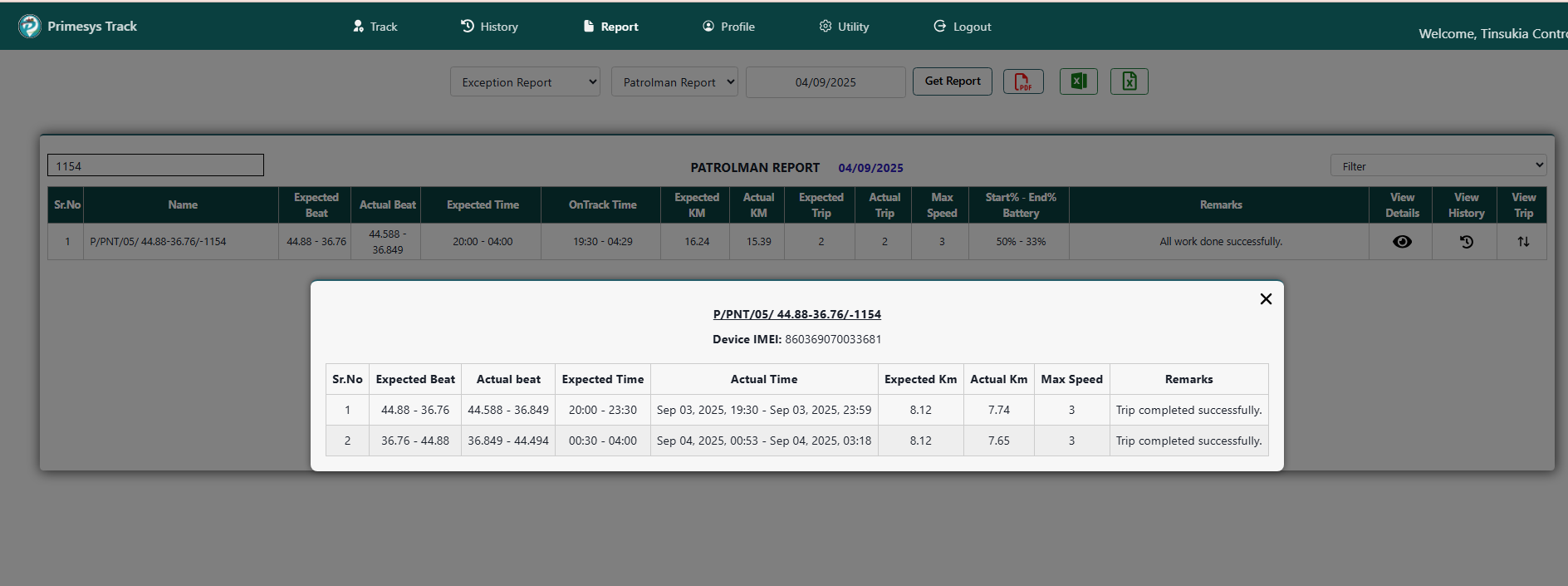Export the report as PDF
The height and width of the screenshot is (586, 1568).
1023,81
